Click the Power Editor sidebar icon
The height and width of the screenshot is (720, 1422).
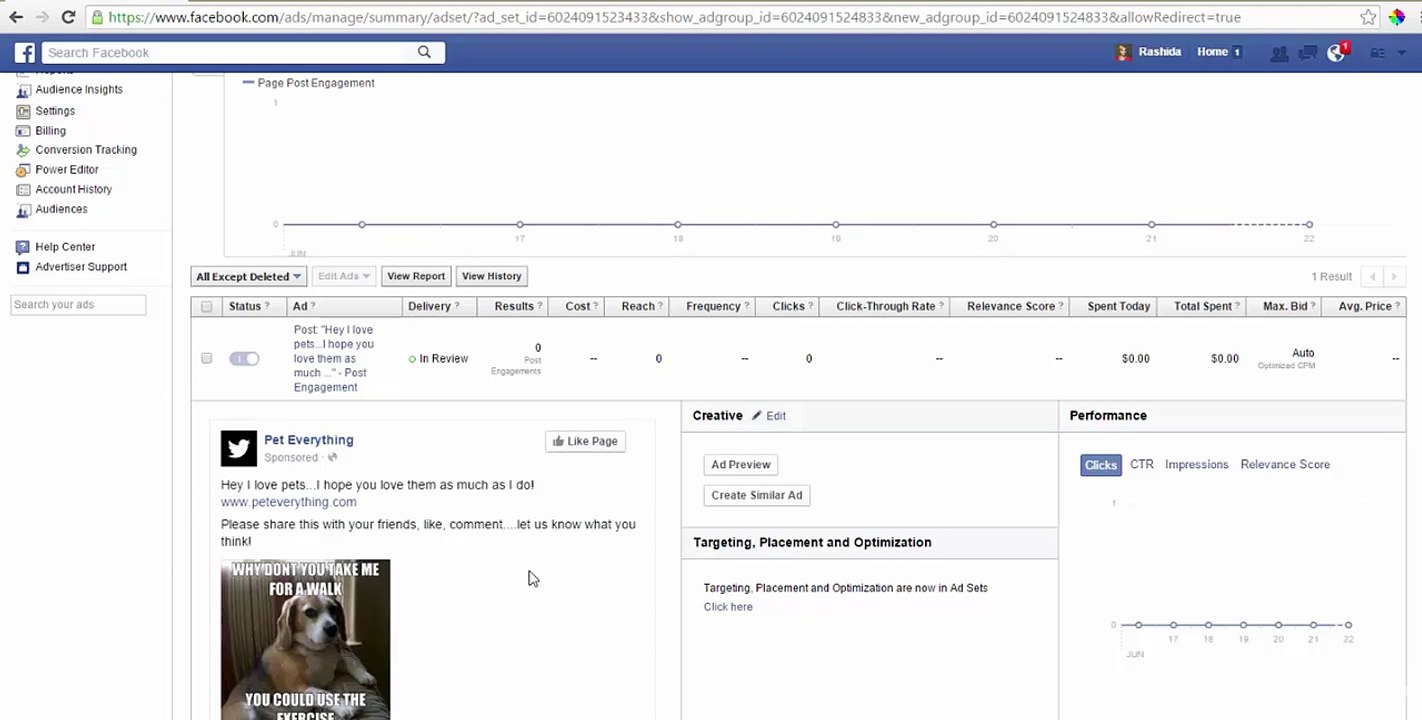click(23, 170)
